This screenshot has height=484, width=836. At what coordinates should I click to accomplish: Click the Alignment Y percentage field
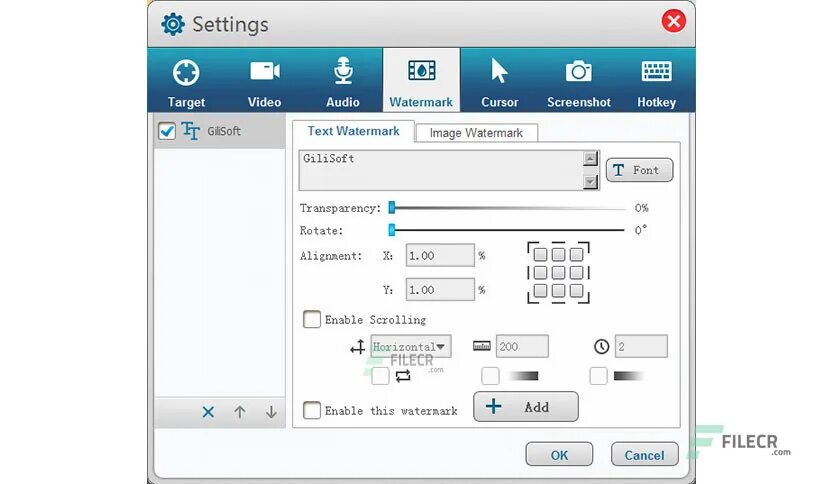coord(440,289)
